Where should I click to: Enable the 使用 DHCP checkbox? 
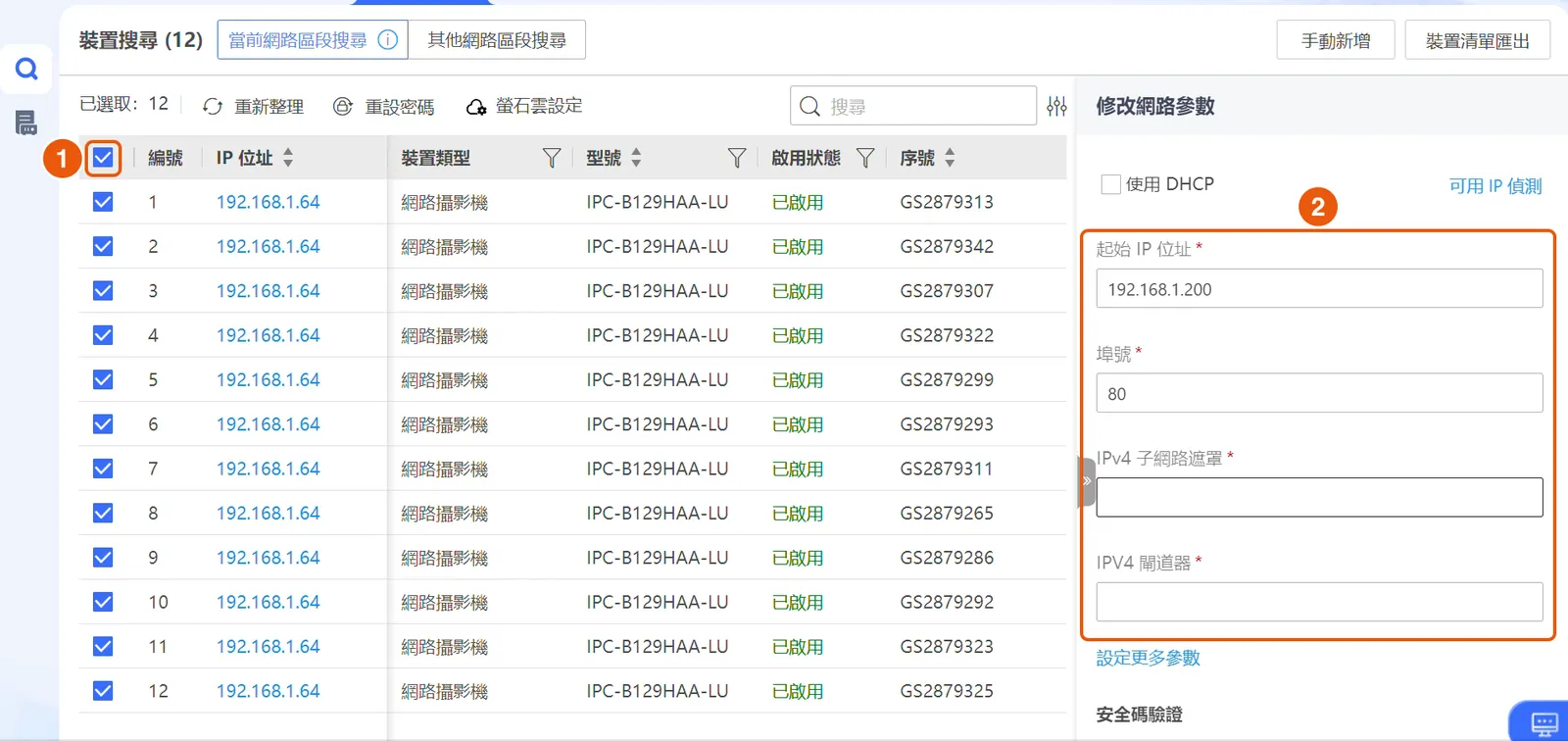1110,184
